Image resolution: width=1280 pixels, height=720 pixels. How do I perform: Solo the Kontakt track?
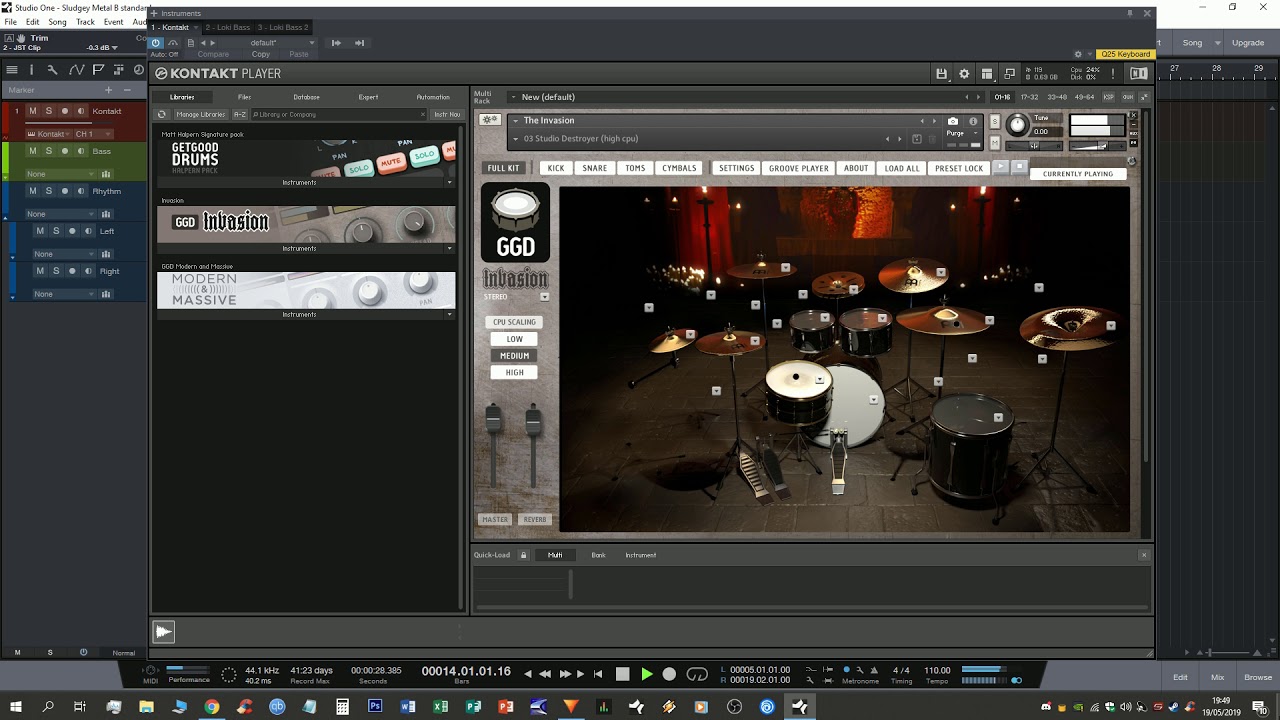point(48,111)
